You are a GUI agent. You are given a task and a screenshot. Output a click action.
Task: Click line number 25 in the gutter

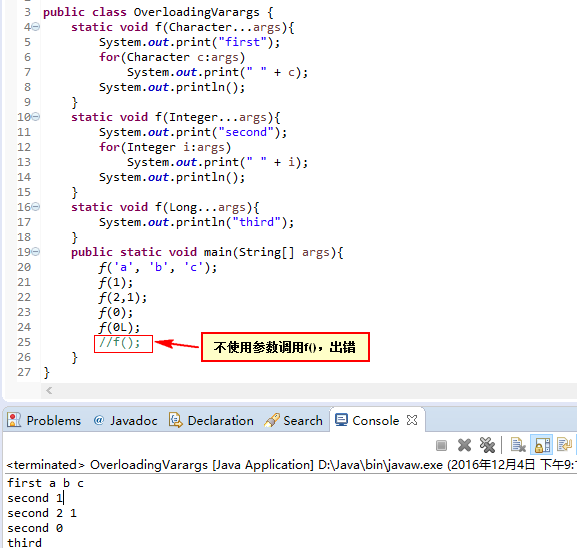[24, 342]
